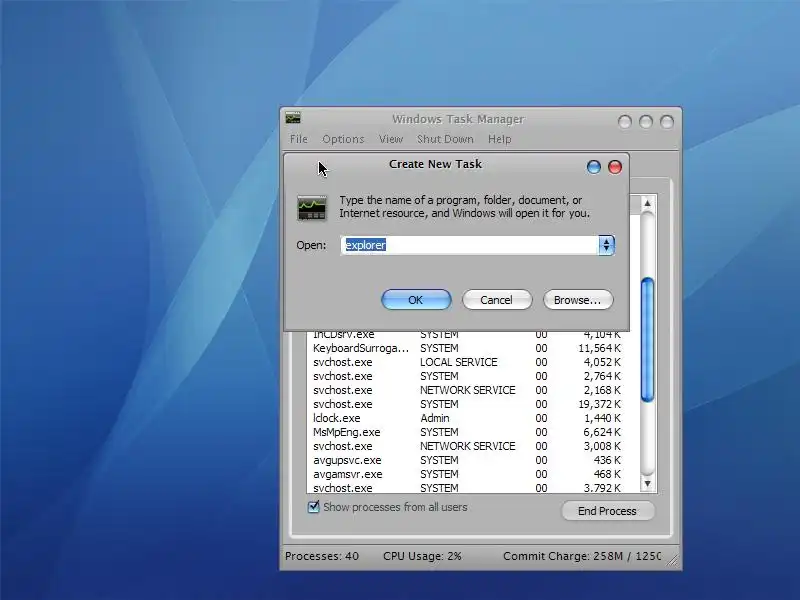This screenshot has height=600, width=800.
Task: Open the Options menu
Action: click(343, 139)
